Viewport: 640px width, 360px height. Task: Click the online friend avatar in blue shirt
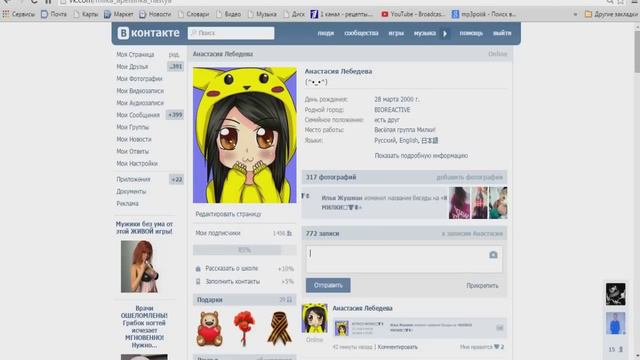[x=616, y=323]
